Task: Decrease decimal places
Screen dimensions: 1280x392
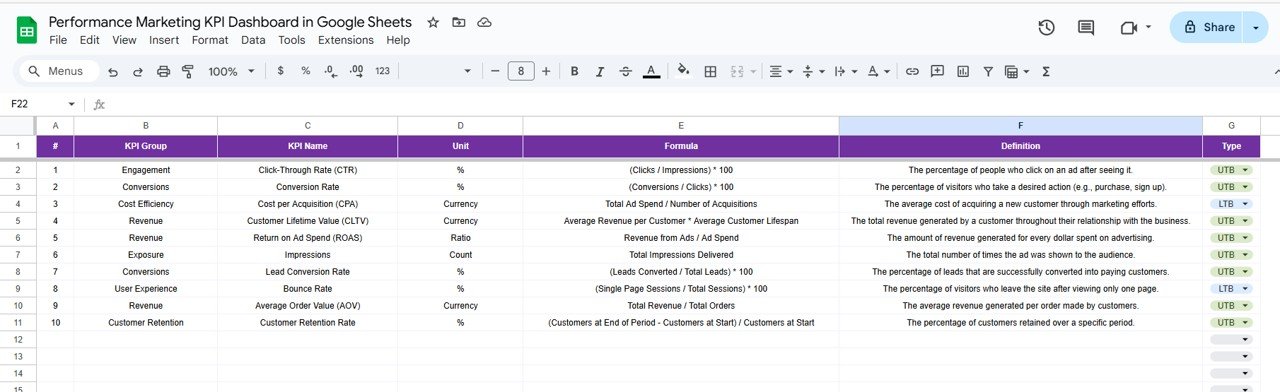Action: pyautogui.click(x=331, y=71)
